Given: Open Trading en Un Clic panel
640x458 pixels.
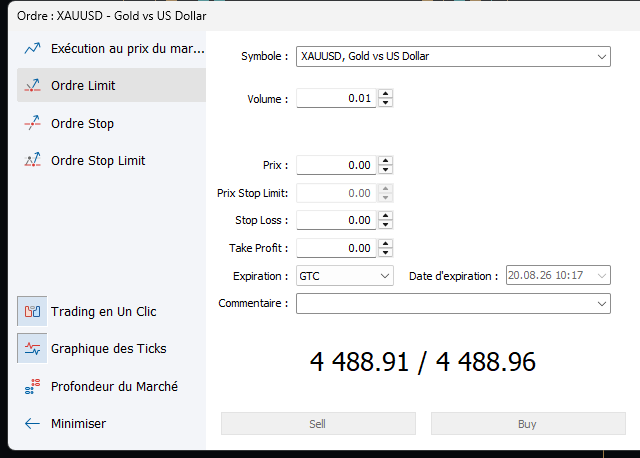Looking at the screenshot, I should pyautogui.click(x=104, y=311).
